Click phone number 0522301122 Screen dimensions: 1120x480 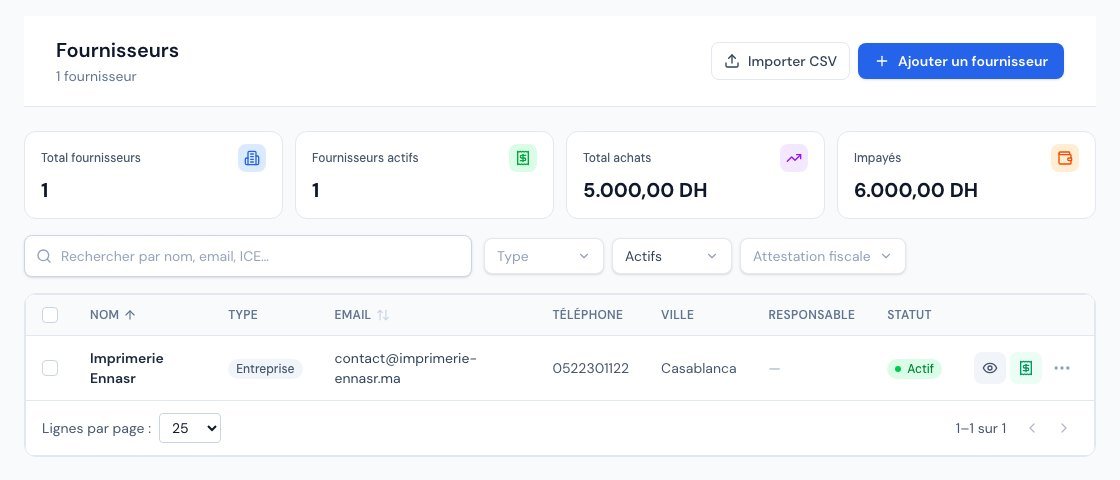tap(591, 369)
